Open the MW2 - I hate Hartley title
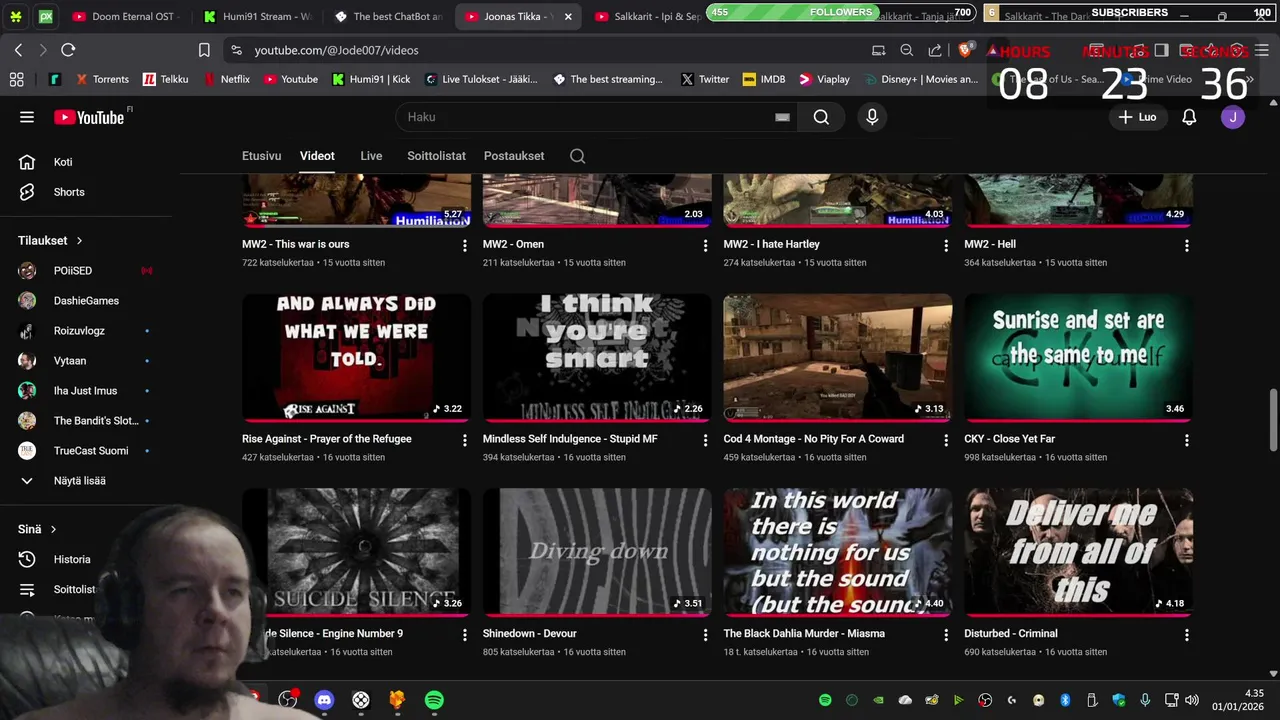The width and height of the screenshot is (1280, 720). pos(771,244)
